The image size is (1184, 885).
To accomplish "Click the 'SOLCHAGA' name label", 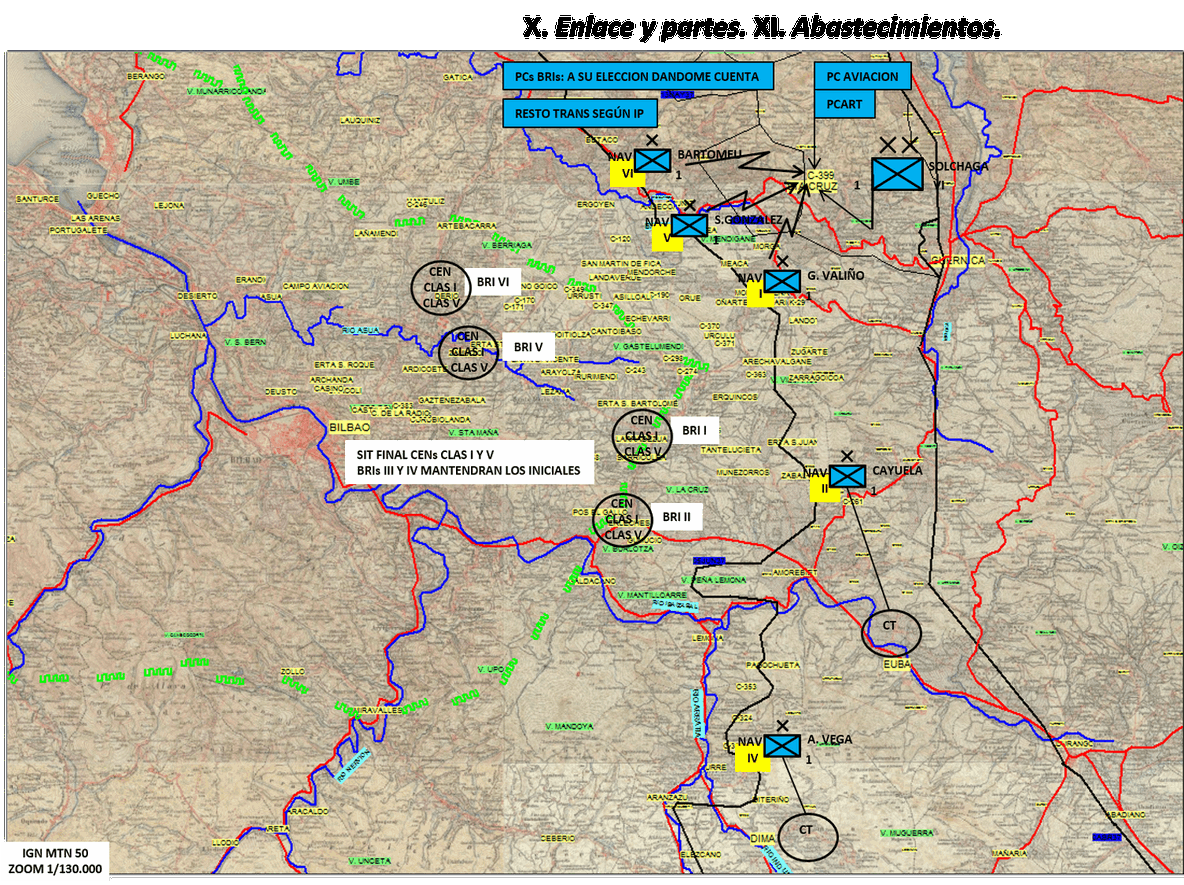I will pyautogui.click(x=958, y=166).
